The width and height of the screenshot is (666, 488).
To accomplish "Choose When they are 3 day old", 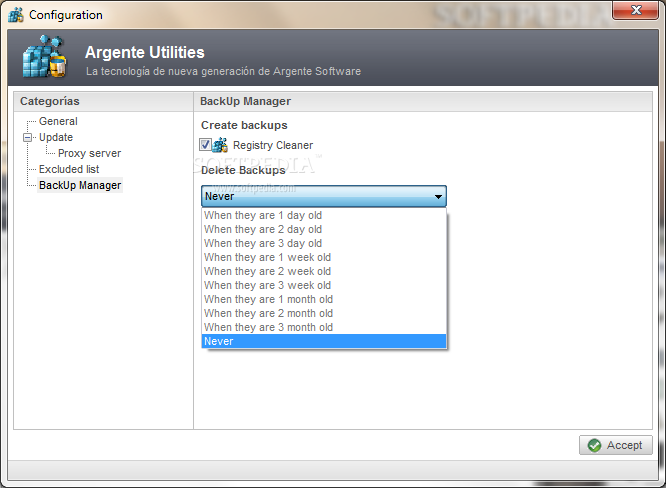I will [324, 243].
